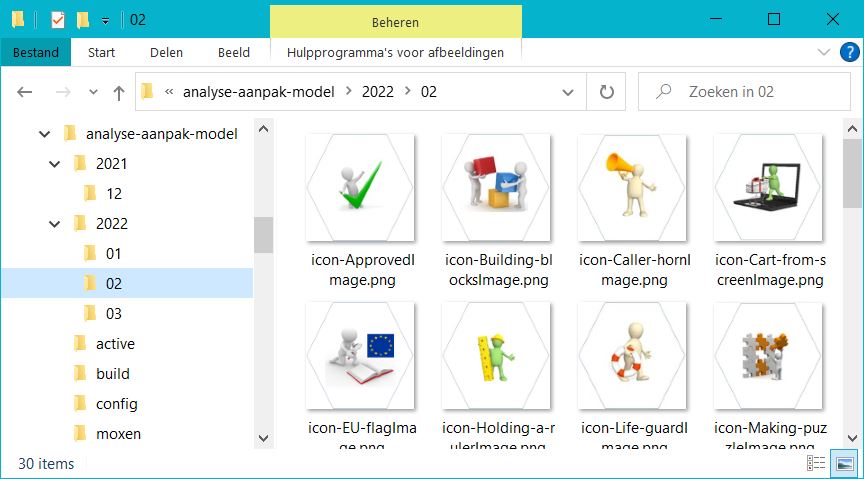
Task: Click the Back navigation arrow
Action: point(25,92)
